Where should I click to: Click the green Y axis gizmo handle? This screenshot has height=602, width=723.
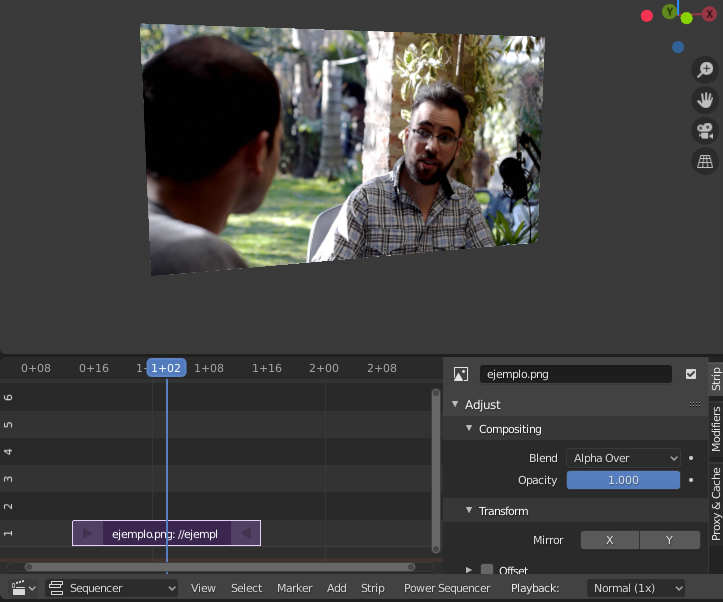coord(670,12)
